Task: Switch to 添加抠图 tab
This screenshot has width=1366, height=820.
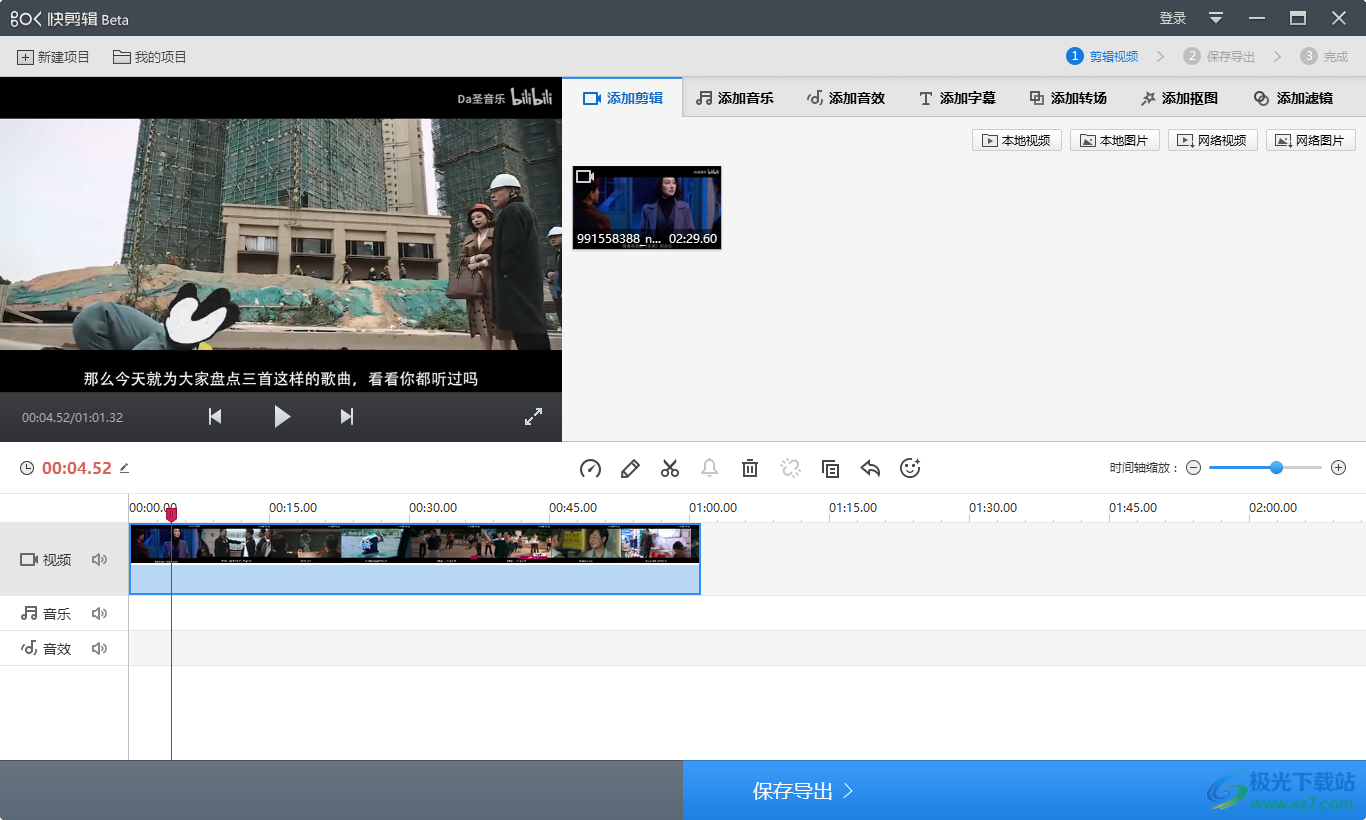Action: tap(1179, 98)
